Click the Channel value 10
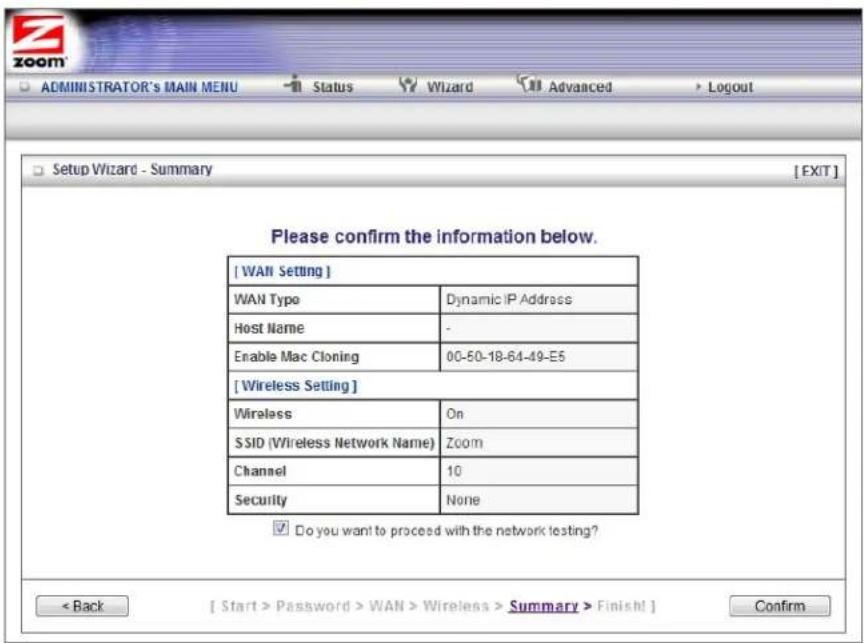The height and width of the screenshot is (643, 864). [453, 471]
